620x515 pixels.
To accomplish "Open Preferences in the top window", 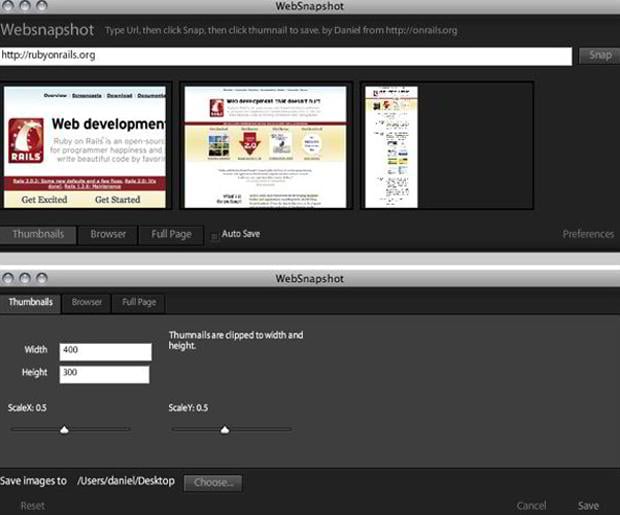I will point(588,234).
